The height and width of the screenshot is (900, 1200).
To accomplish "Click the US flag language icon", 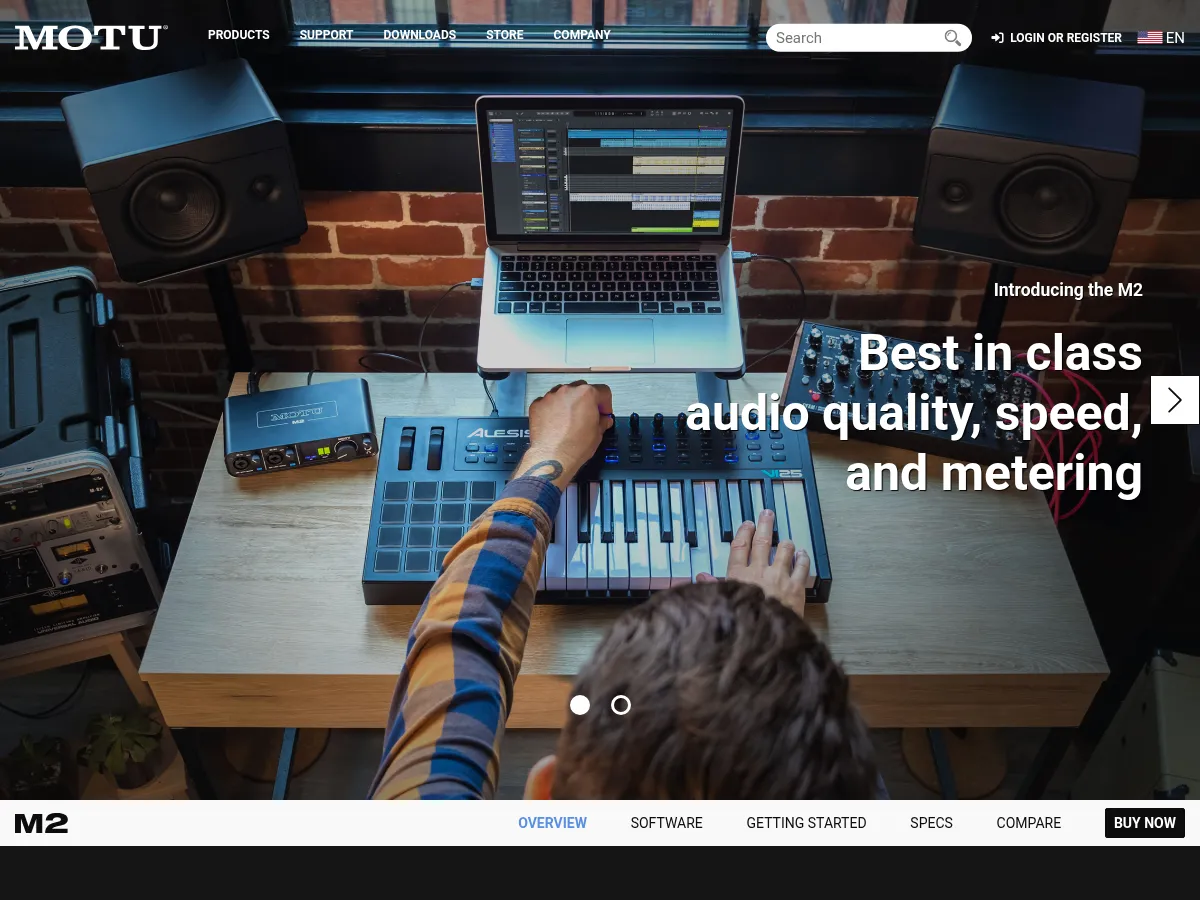I will click(1149, 38).
